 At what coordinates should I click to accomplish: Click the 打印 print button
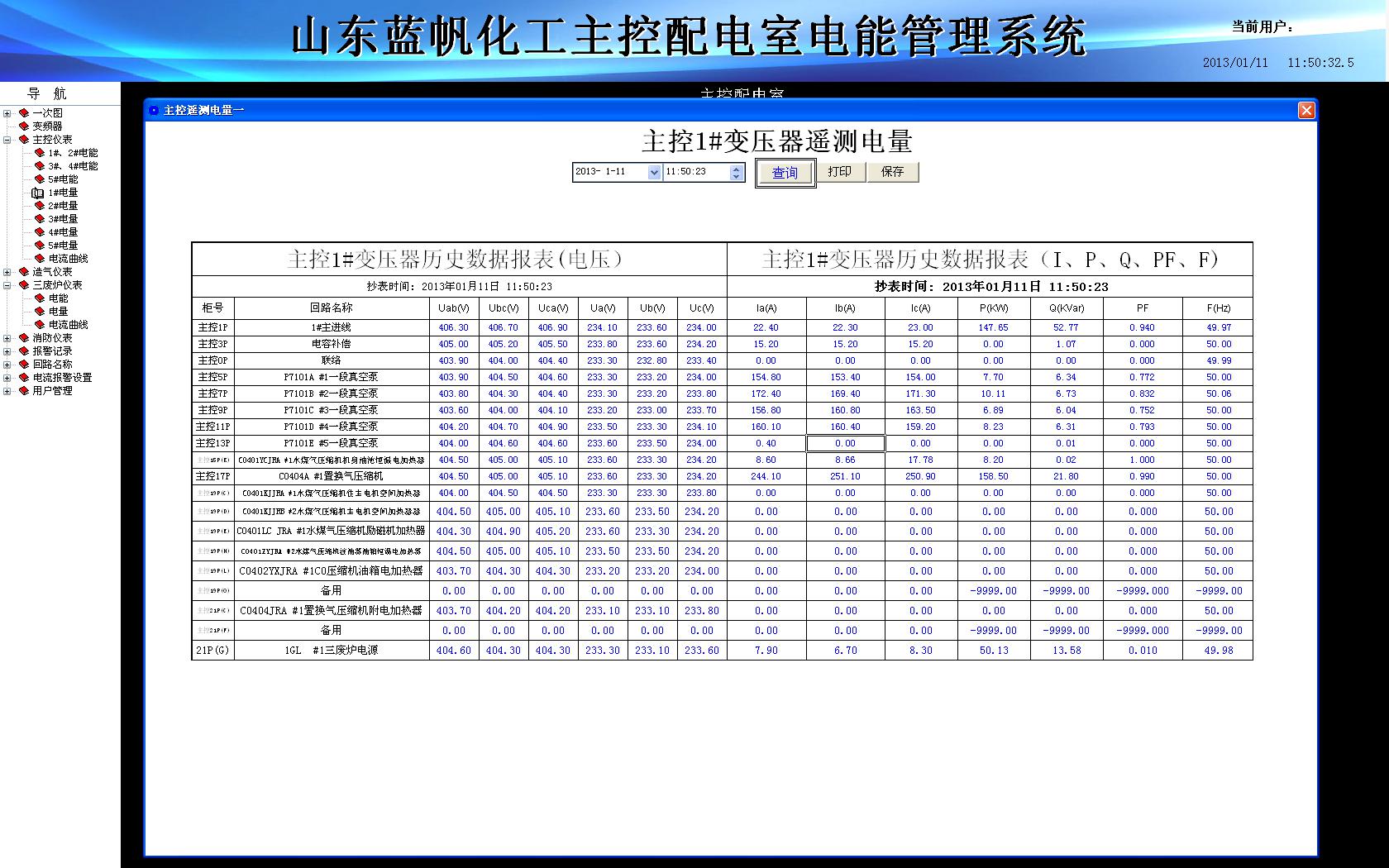pyautogui.click(x=840, y=171)
